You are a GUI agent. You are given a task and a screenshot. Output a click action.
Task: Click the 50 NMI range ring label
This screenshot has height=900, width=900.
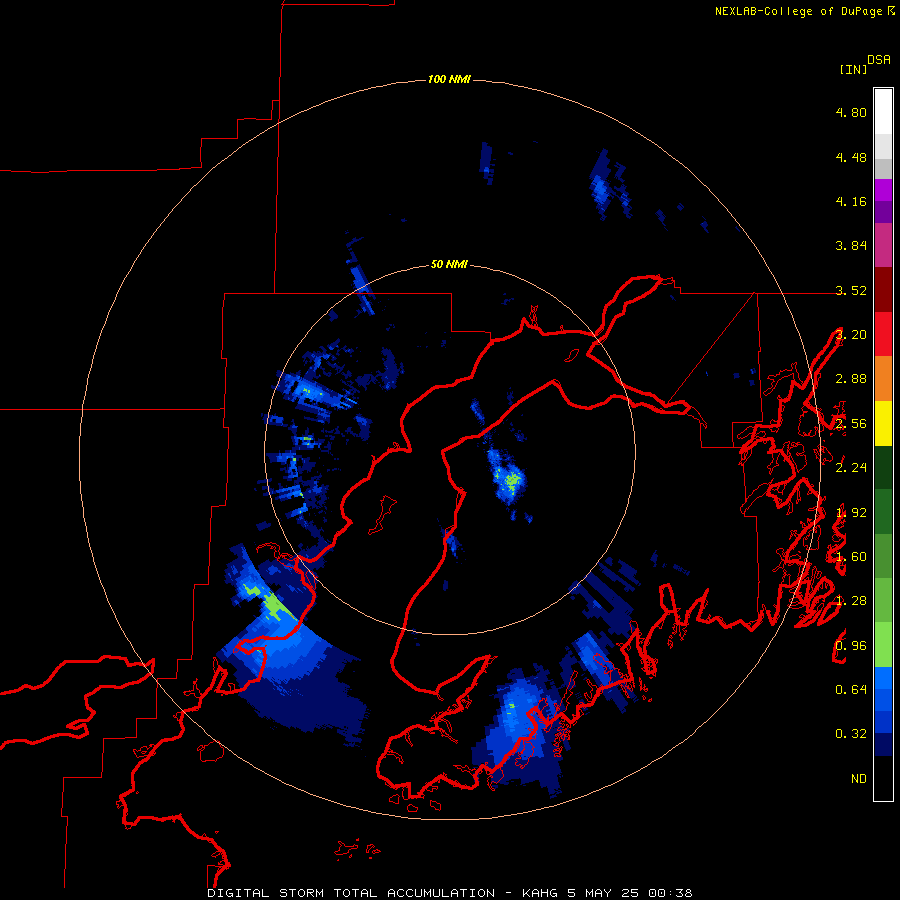[x=449, y=265]
